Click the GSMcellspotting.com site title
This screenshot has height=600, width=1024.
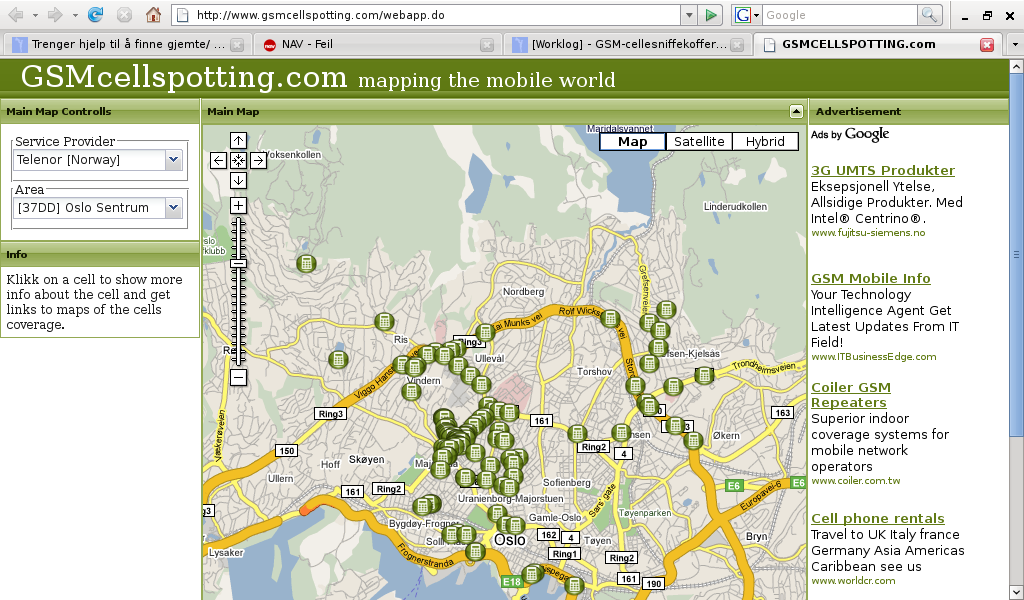(x=184, y=76)
